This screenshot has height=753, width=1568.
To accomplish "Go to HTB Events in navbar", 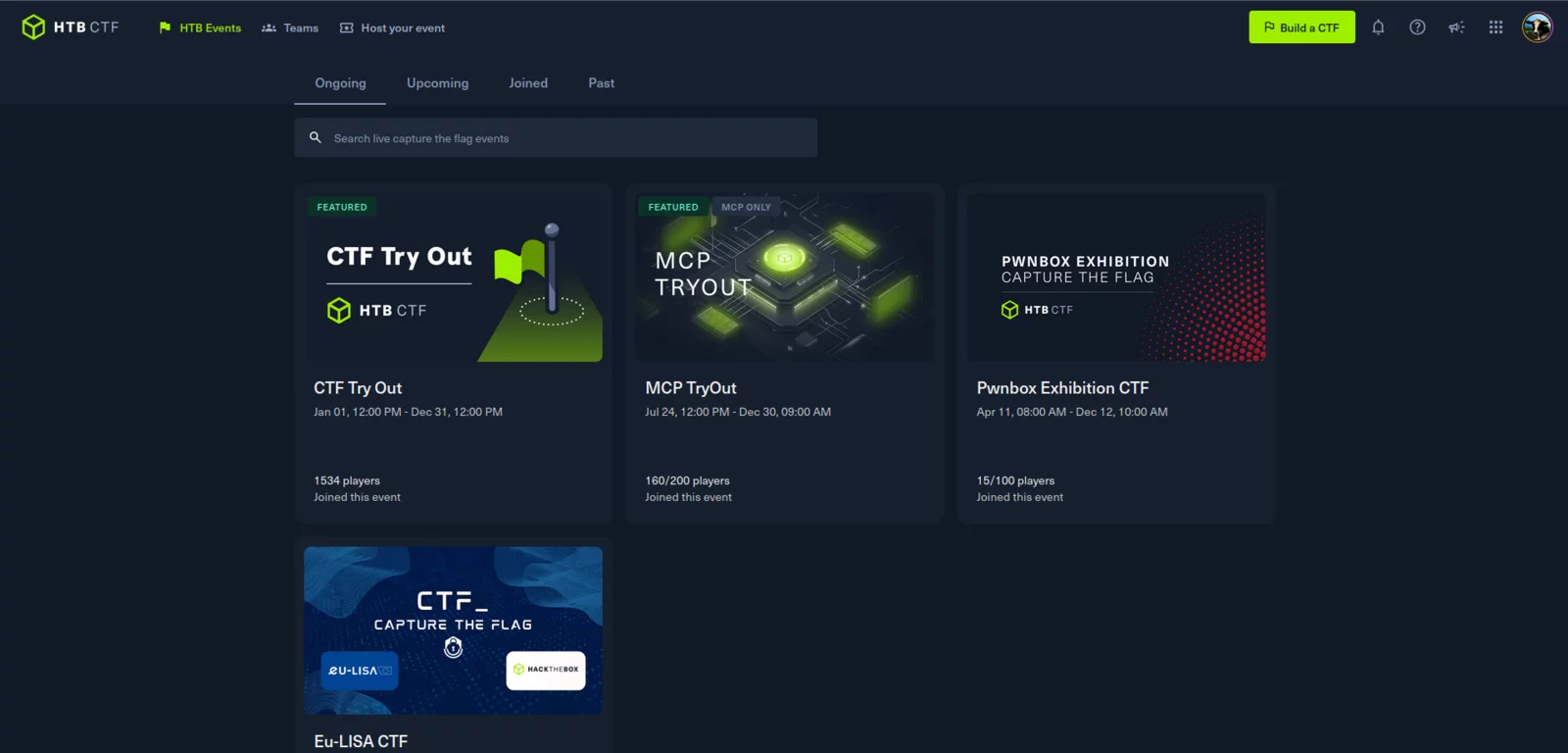I will (x=200, y=28).
